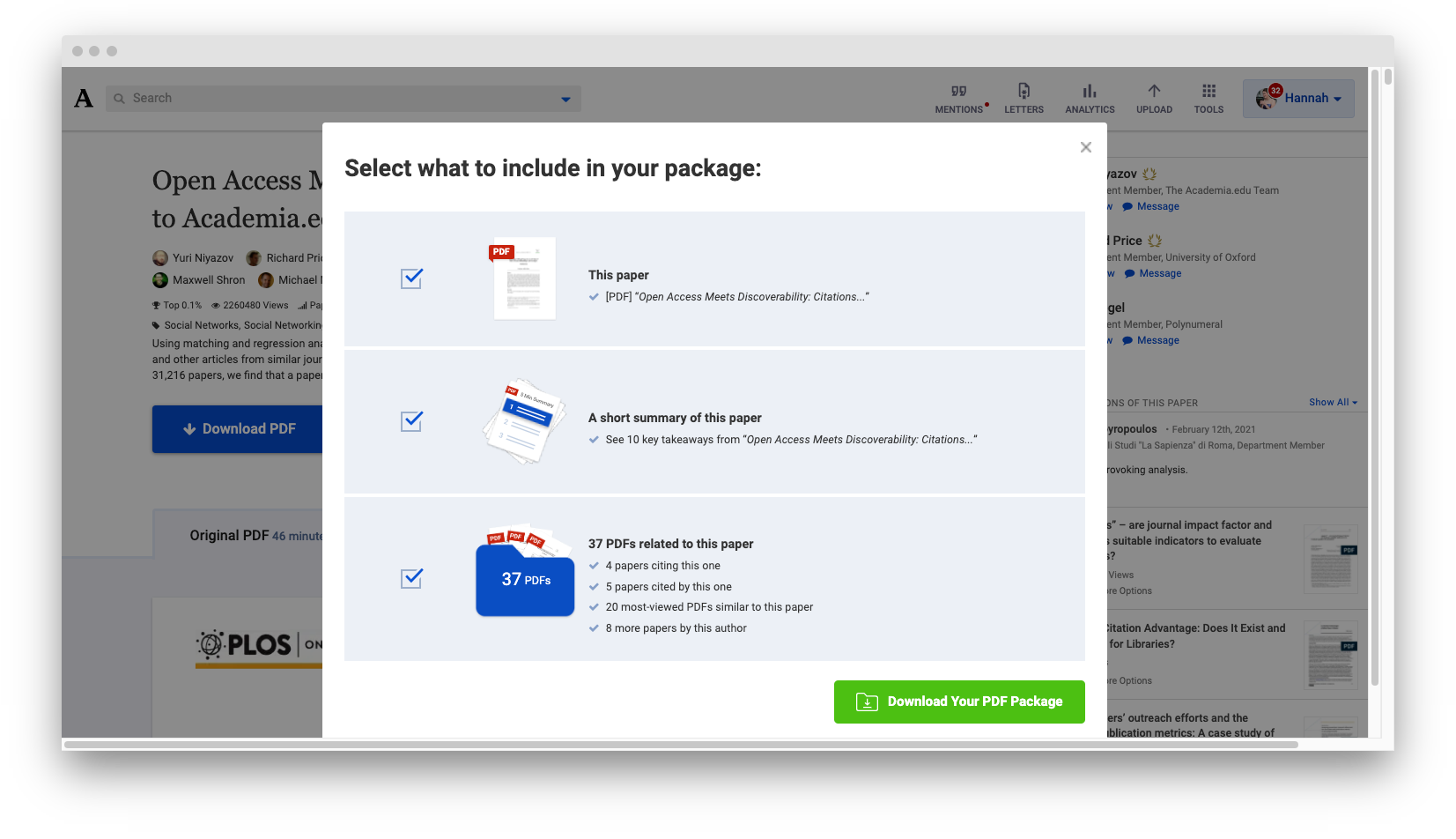Click Maxwell Shron's avatar image

160,280
